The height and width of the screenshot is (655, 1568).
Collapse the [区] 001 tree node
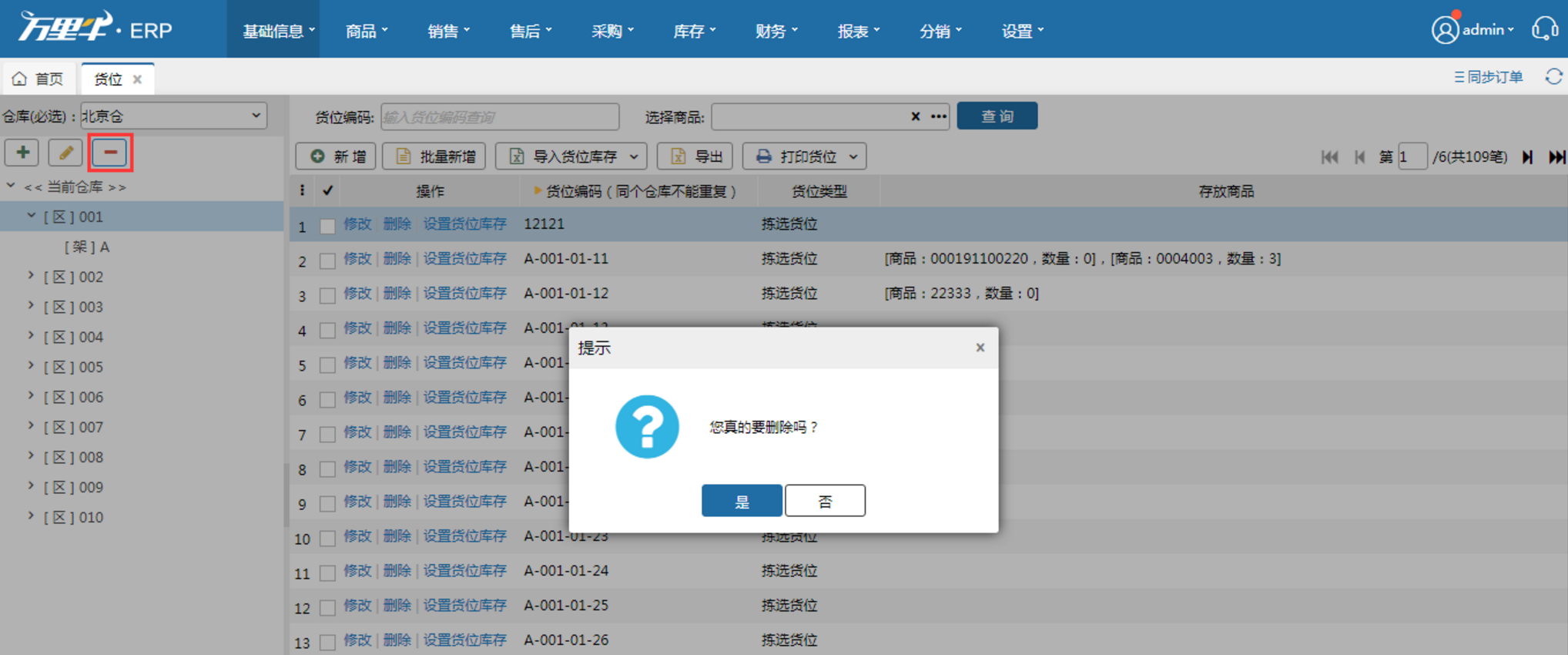coord(31,216)
